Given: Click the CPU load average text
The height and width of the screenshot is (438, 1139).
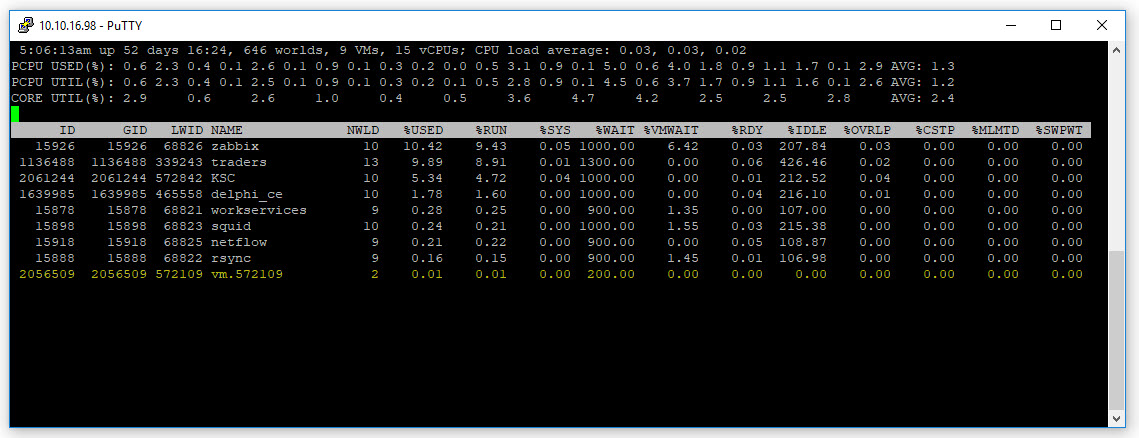Looking at the screenshot, I should 610,50.
